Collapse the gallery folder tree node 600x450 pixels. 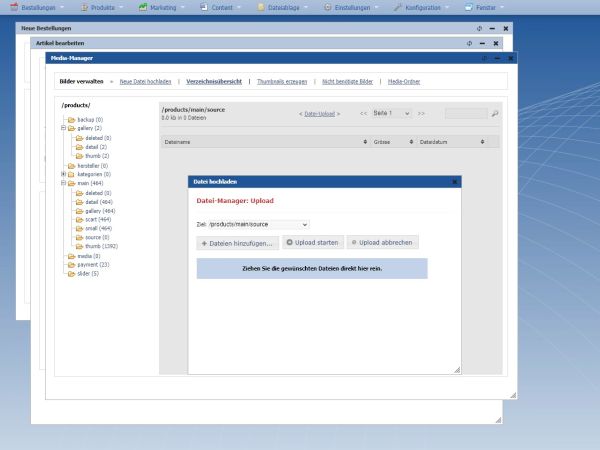[x=62, y=128]
